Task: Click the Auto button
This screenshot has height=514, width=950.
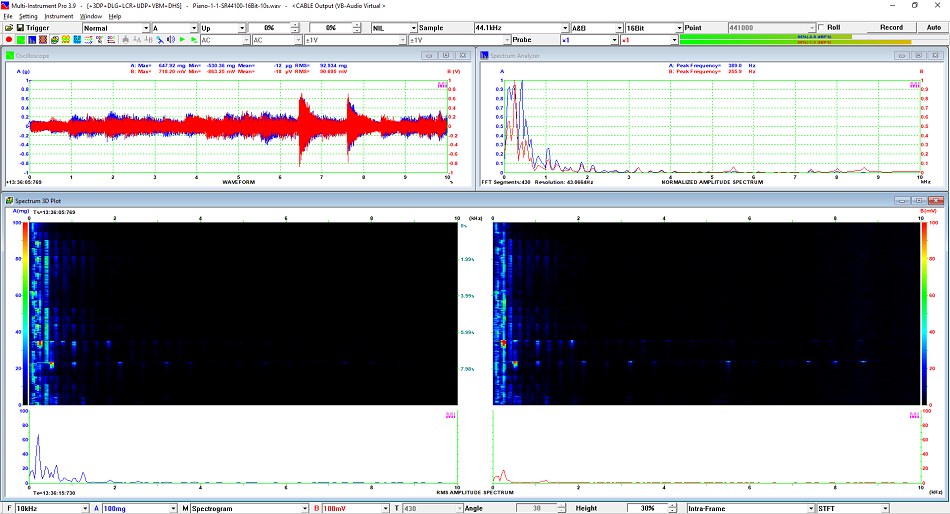Action: point(933,28)
